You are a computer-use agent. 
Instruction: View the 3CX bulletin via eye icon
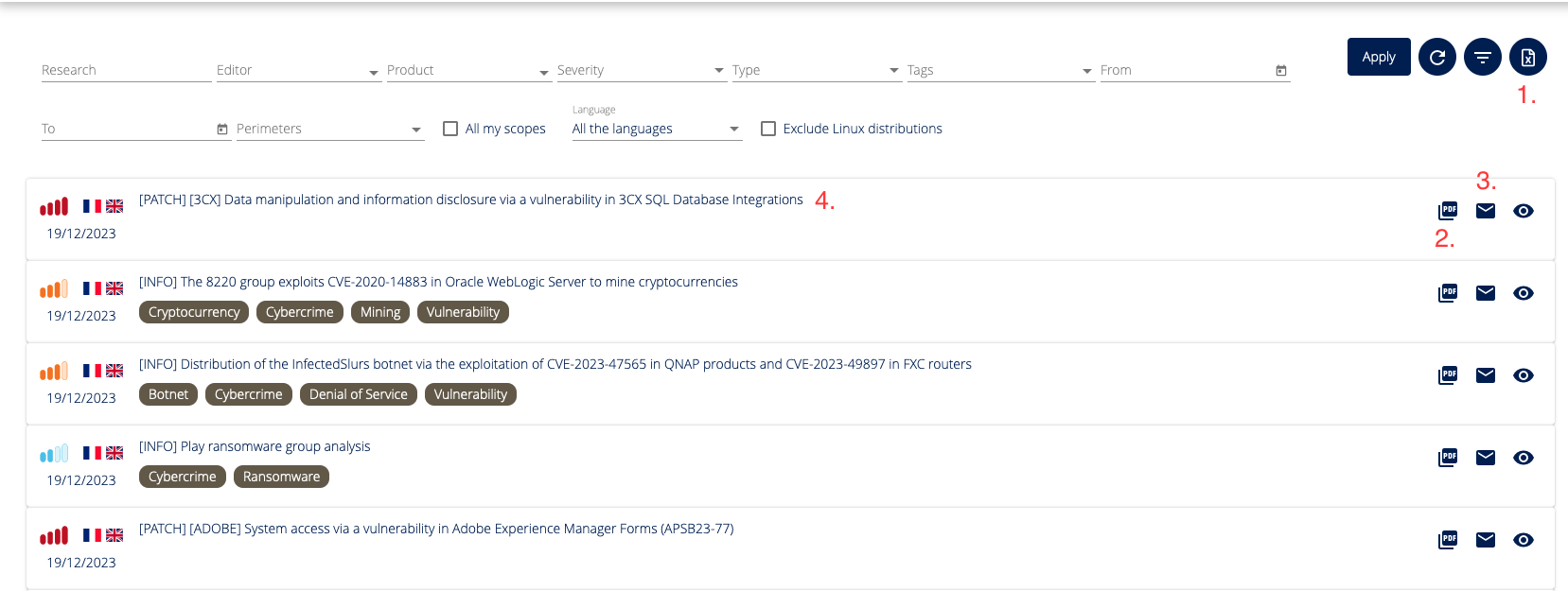1524,211
